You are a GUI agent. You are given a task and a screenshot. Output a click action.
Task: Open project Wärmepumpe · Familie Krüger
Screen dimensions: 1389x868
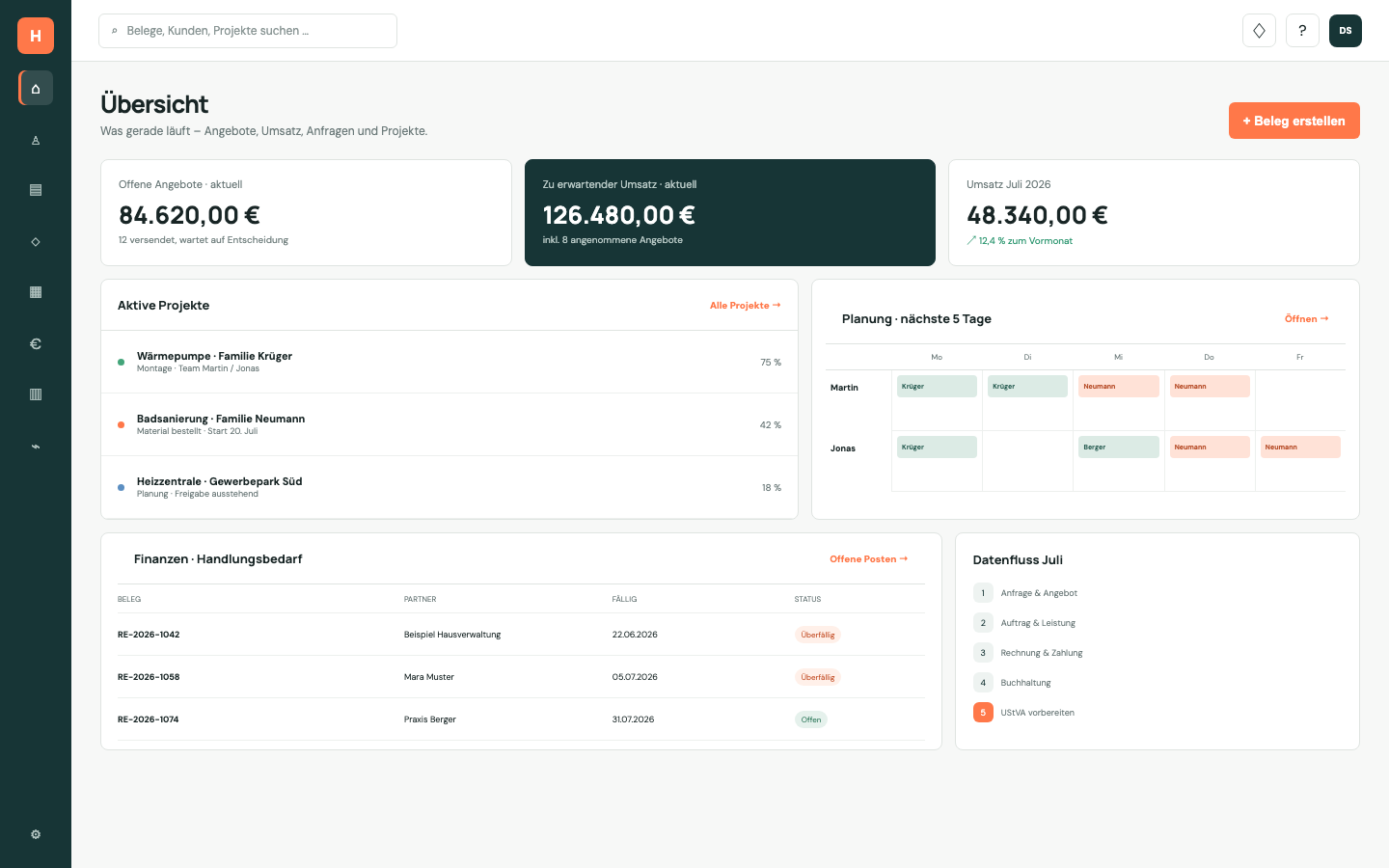click(x=449, y=362)
